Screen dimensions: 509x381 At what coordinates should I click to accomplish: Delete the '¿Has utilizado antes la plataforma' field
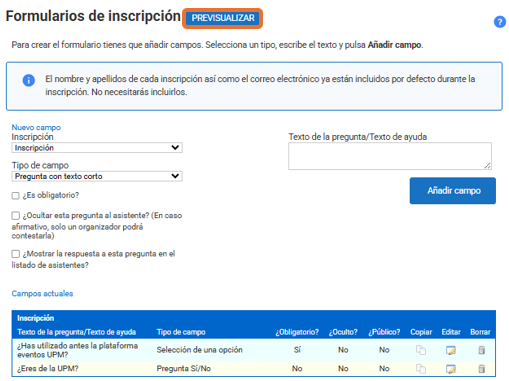(x=481, y=350)
